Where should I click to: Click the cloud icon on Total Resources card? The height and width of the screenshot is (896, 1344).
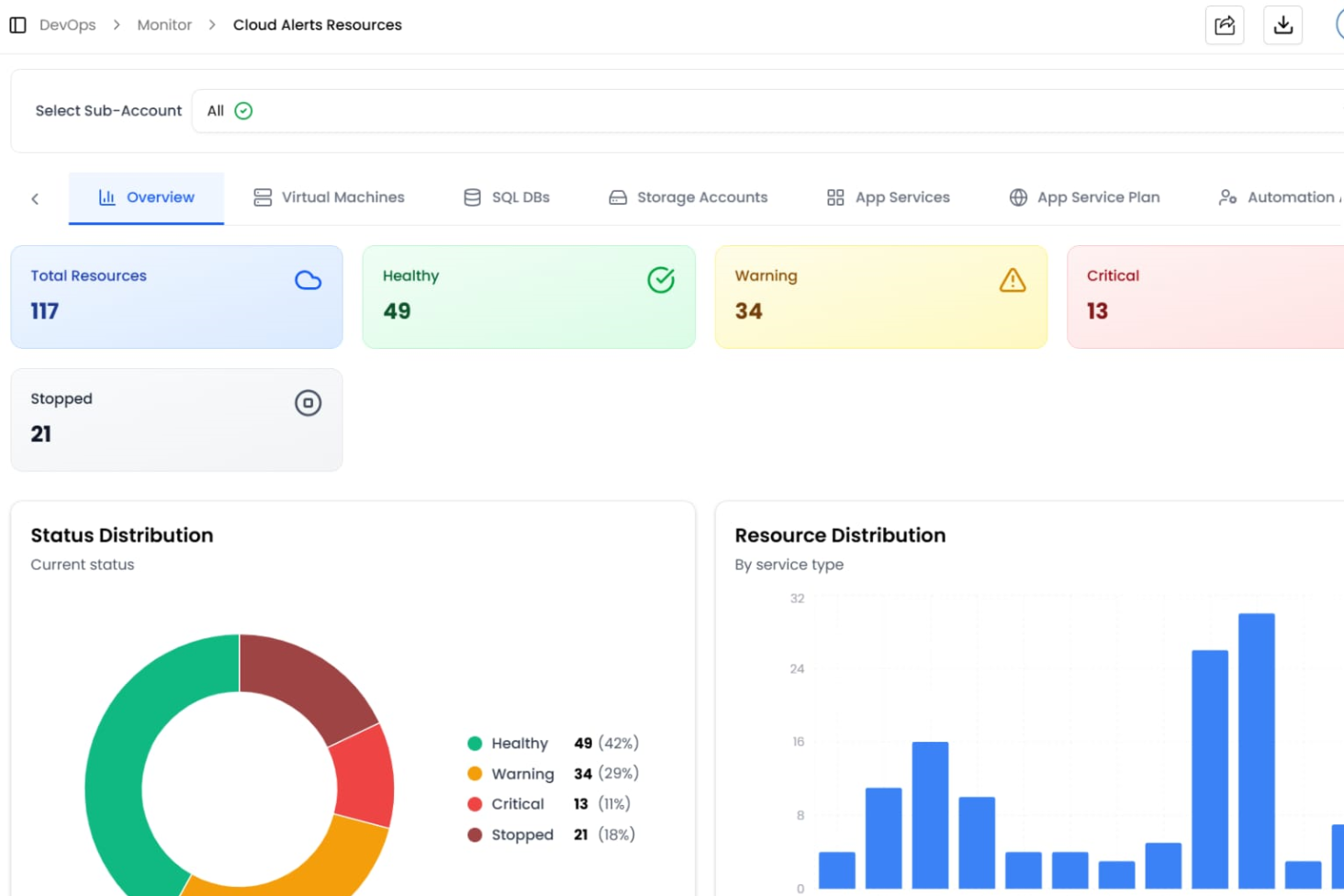[x=308, y=280]
